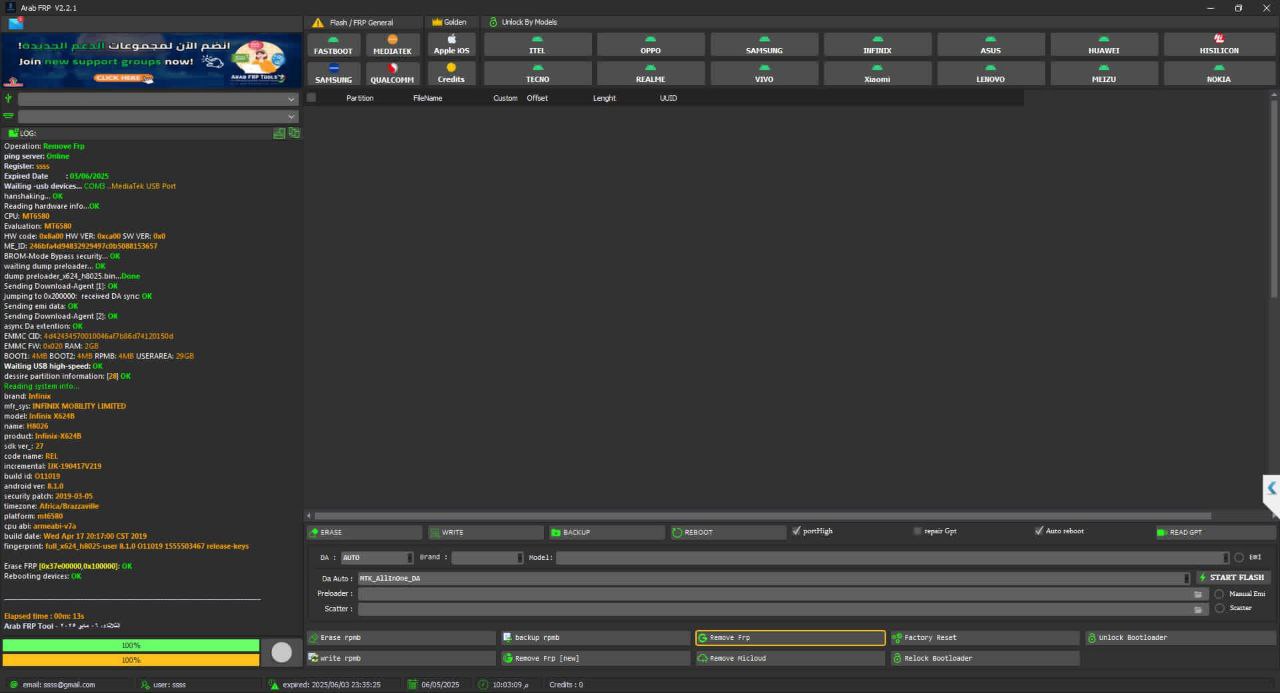Click the copy log icon

[294, 133]
